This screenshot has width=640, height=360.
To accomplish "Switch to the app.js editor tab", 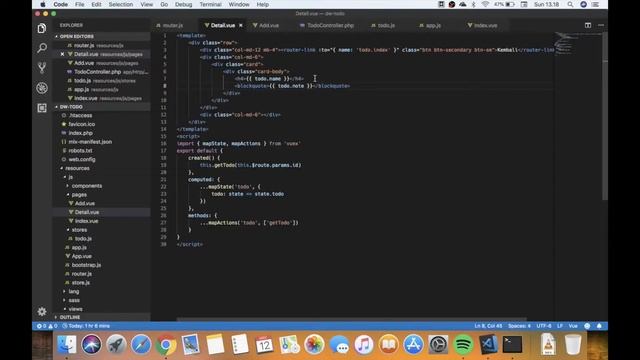I will tap(433, 25).
